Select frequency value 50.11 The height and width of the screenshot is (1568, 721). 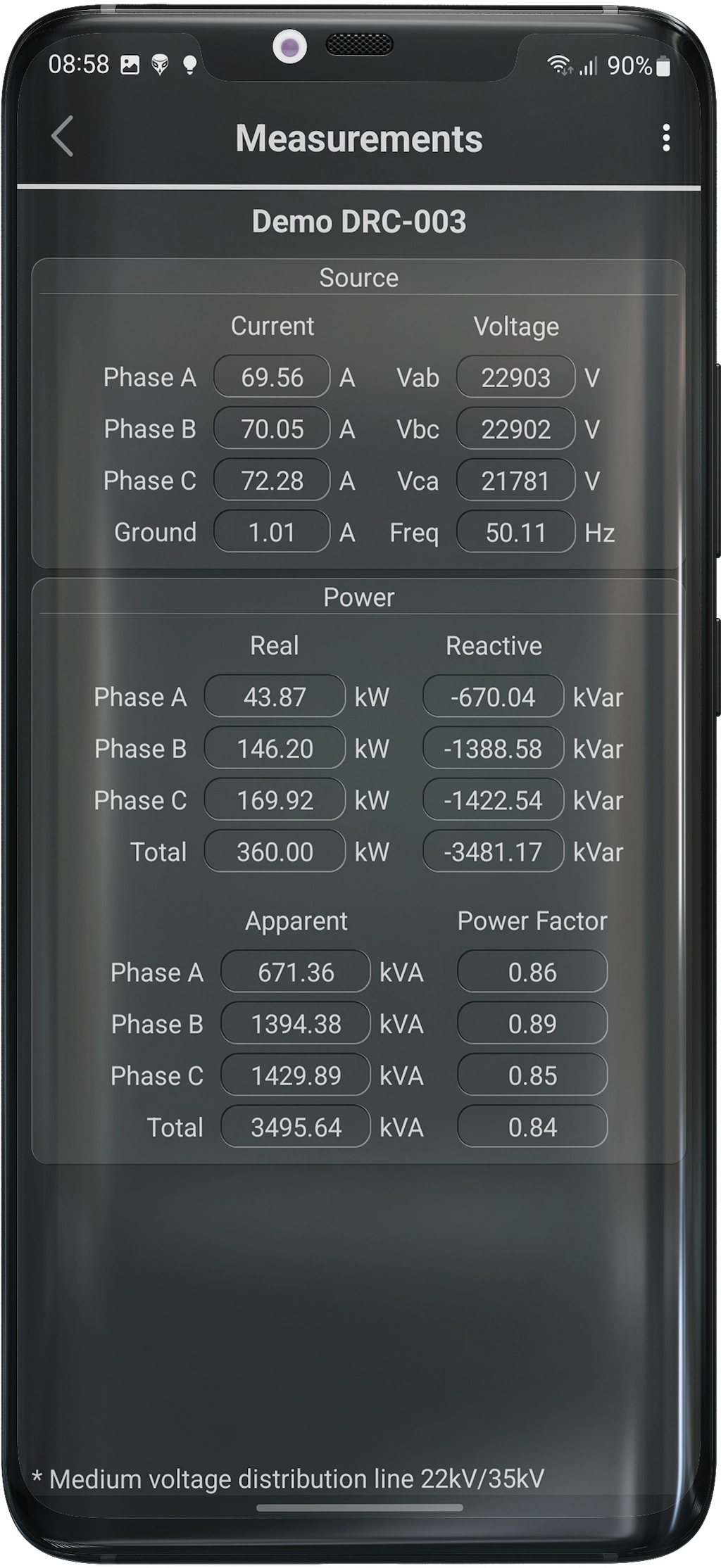(515, 532)
